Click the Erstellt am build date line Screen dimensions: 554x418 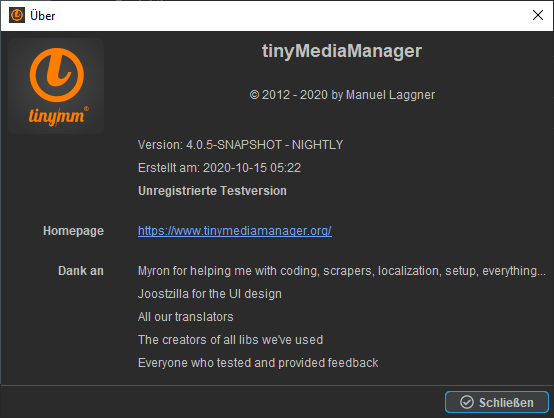219,168
